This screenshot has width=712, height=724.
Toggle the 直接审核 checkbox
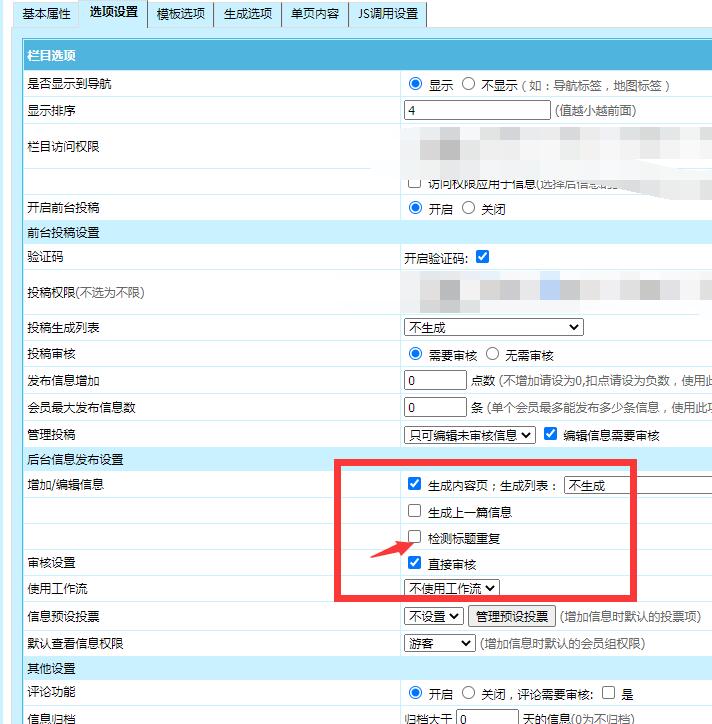pos(414,563)
